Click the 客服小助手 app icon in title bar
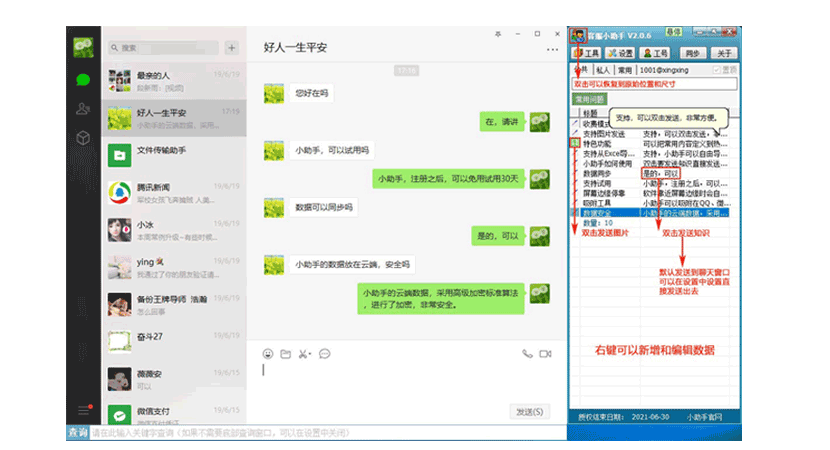 pyautogui.click(x=578, y=35)
